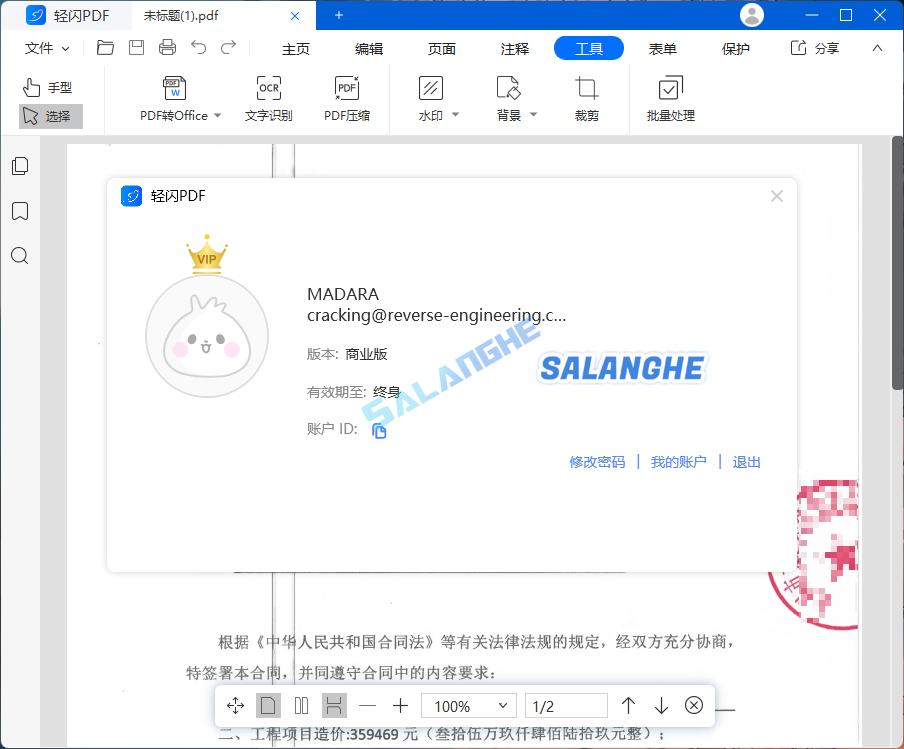Open the Share option

coord(815,48)
